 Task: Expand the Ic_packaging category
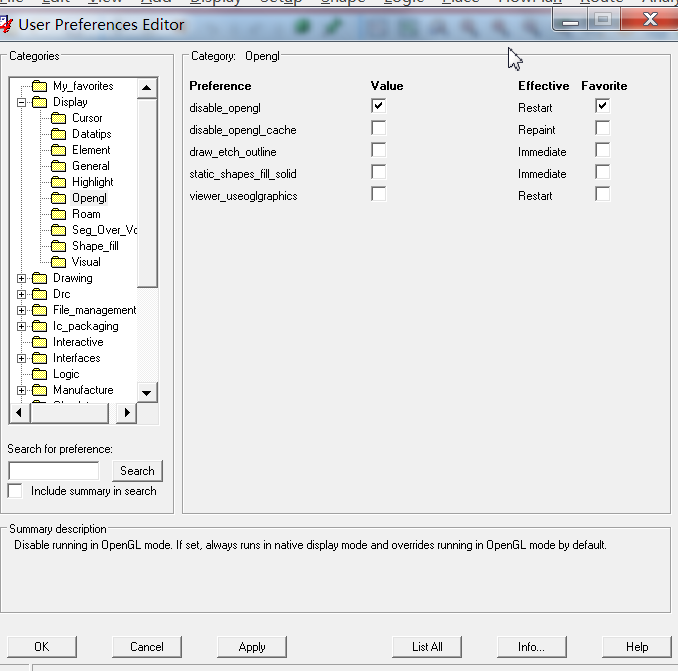(21, 326)
